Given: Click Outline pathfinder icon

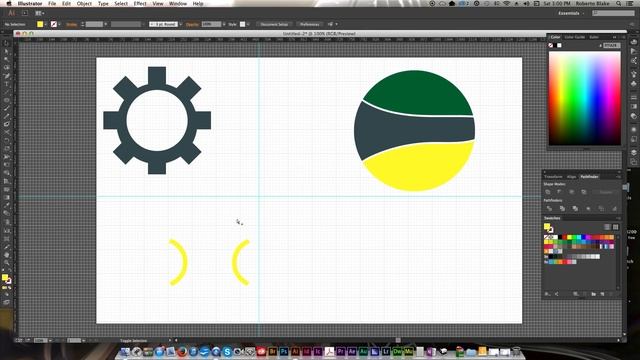Looking at the screenshot, I should (601, 209).
